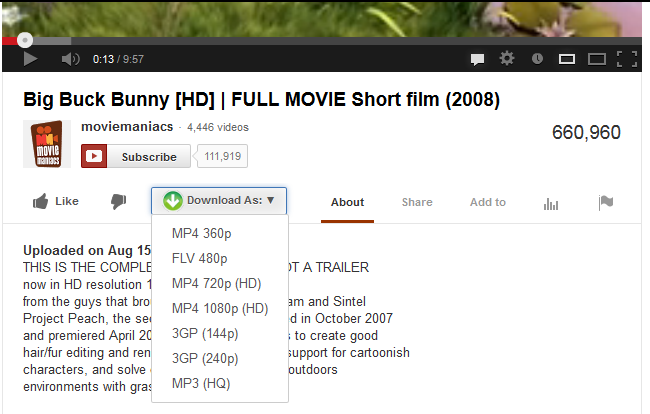Click the green download arrow icon
Viewport: 650px width, 414px height.
click(172, 201)
